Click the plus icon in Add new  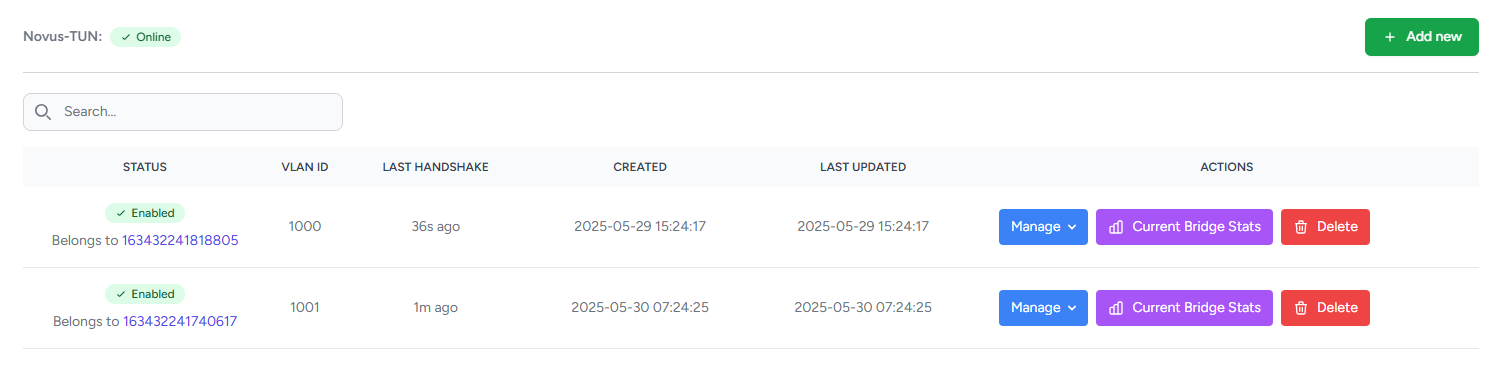click(x=1390, y=37)
